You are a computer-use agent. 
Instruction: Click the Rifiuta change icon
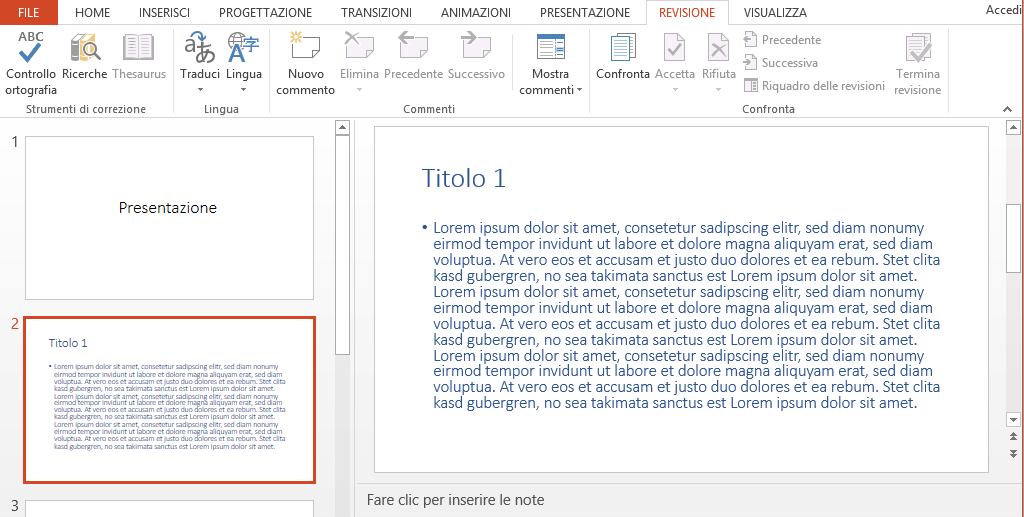(718, 48)
